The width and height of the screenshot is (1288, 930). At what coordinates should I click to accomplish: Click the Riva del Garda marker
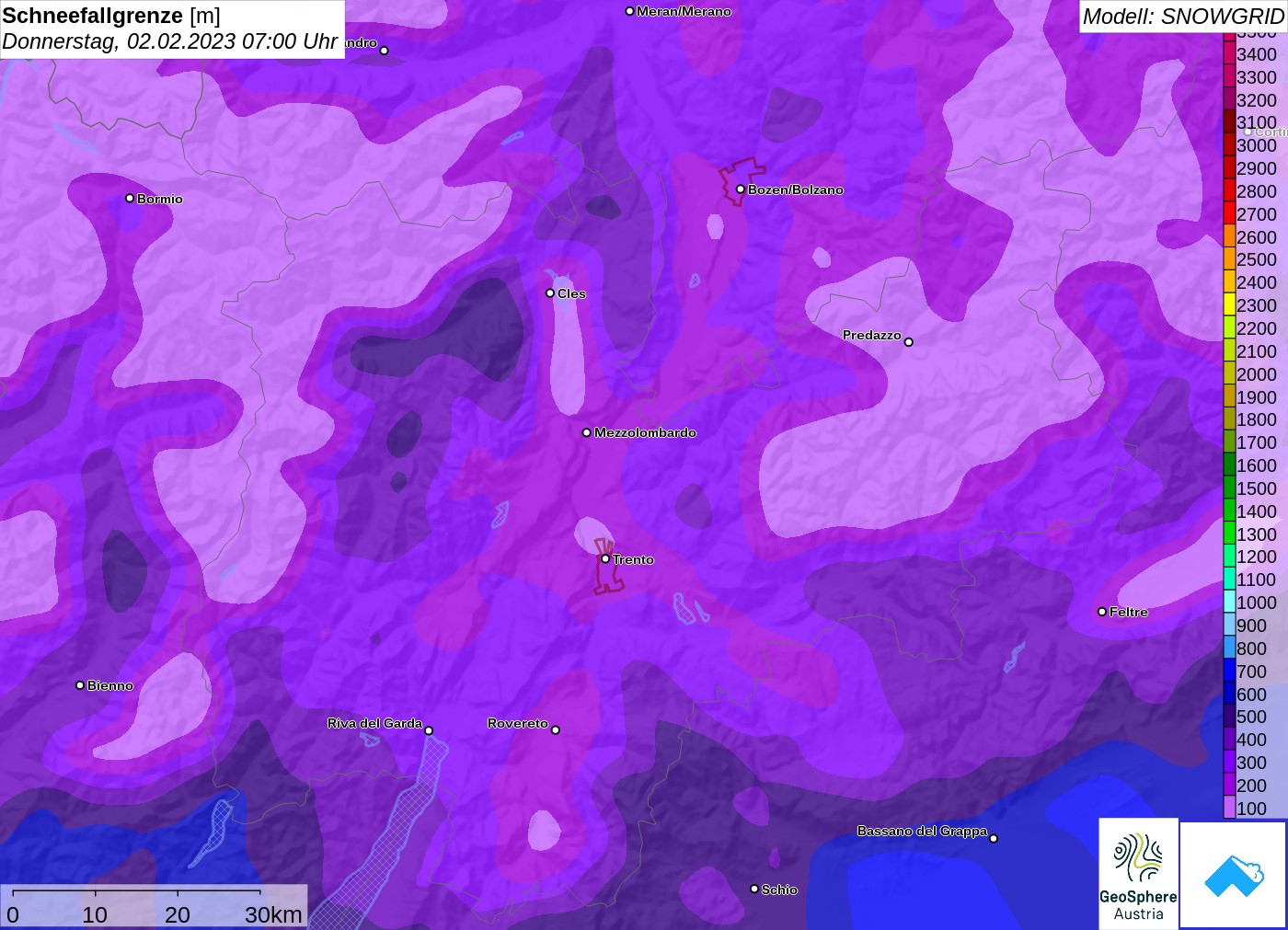pos(429,730)
